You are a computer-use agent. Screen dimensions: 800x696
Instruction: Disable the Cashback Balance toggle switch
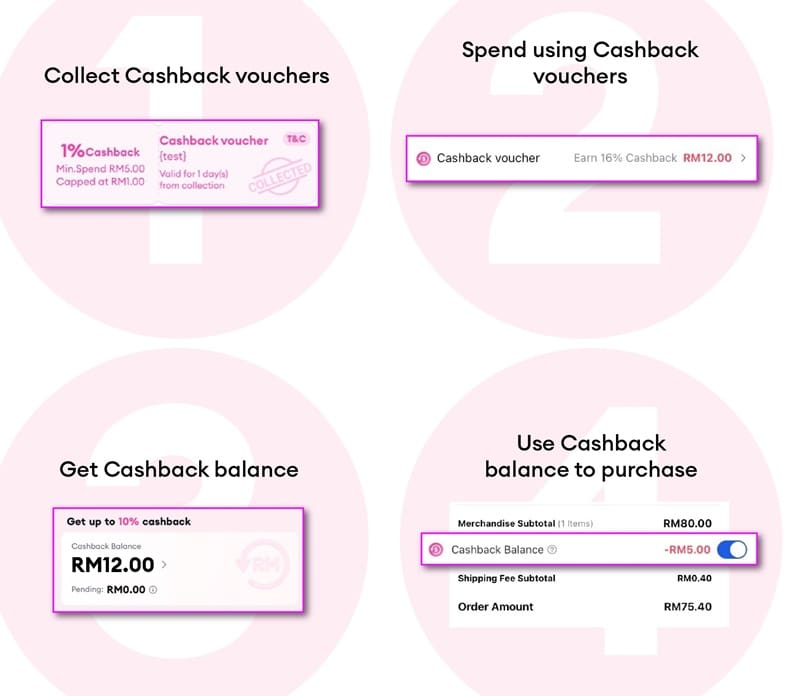[730, 550]
